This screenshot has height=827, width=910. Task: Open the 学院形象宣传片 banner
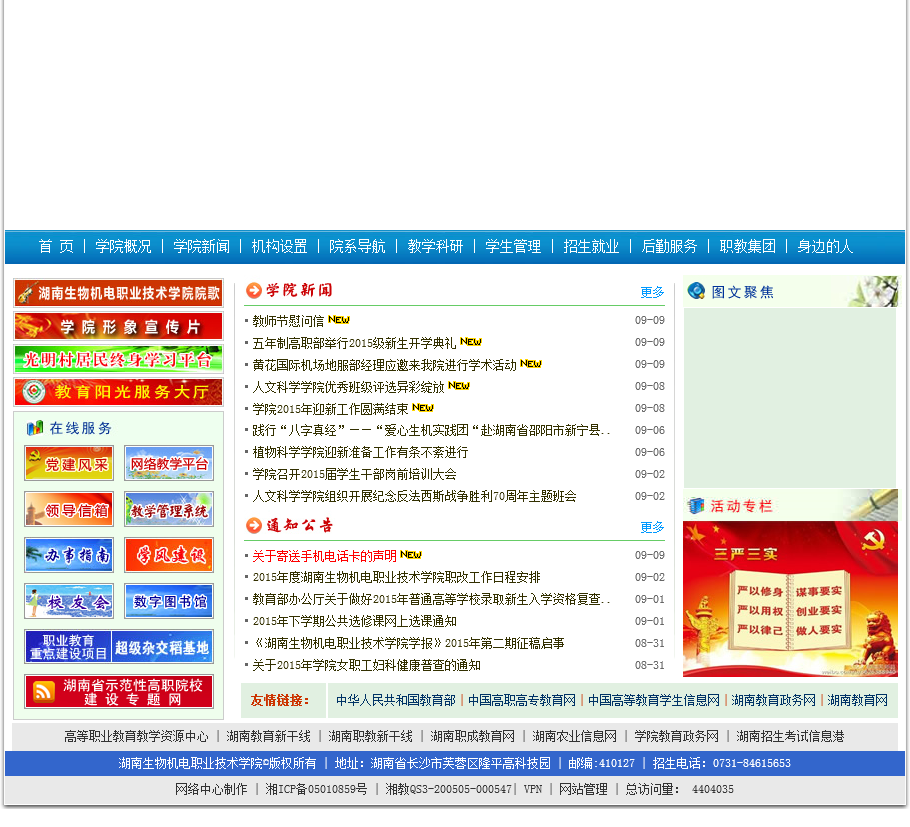point(118,326)
